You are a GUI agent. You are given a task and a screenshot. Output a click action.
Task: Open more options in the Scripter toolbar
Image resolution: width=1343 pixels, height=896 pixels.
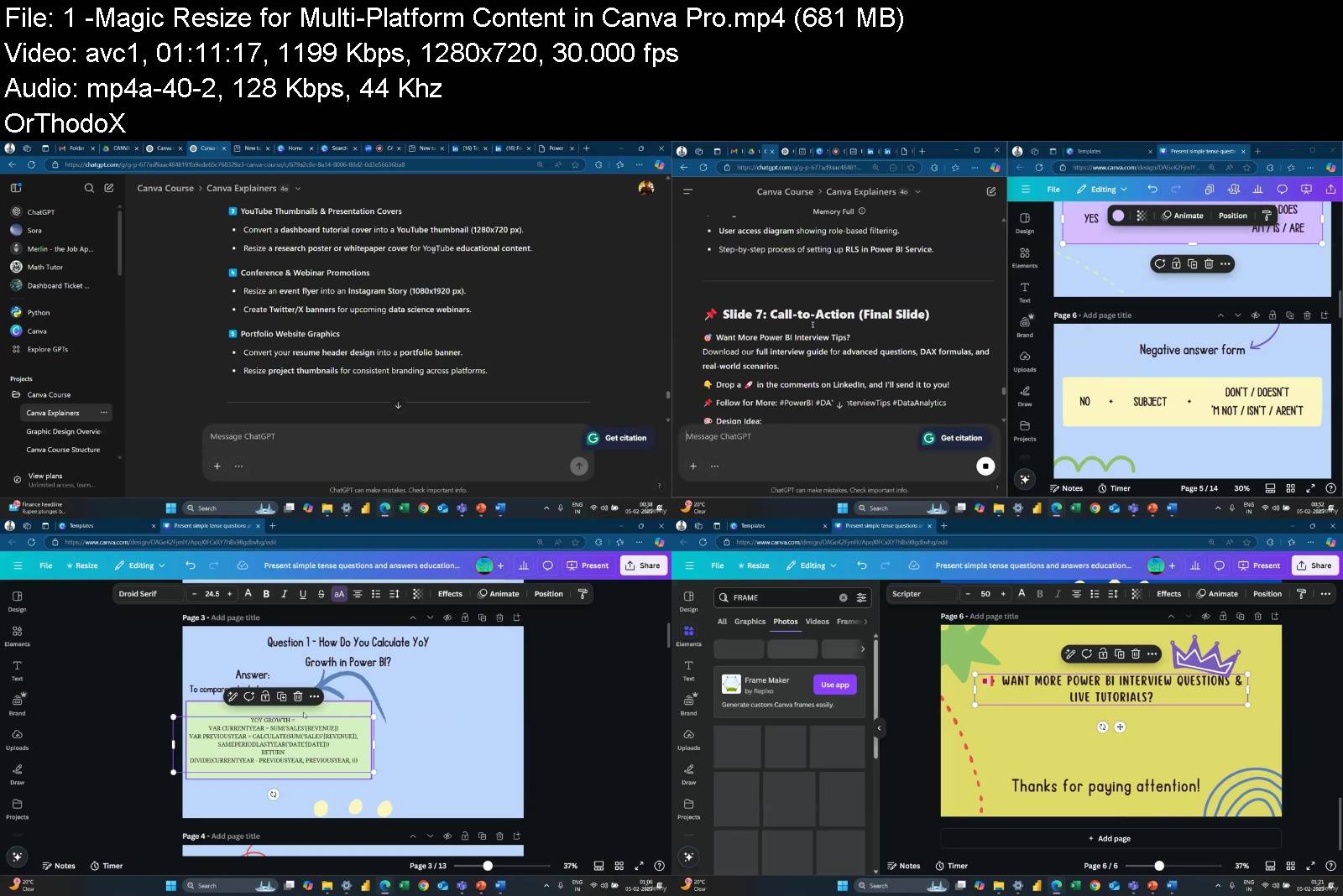pyautogui.click(x=1325, y=594)
